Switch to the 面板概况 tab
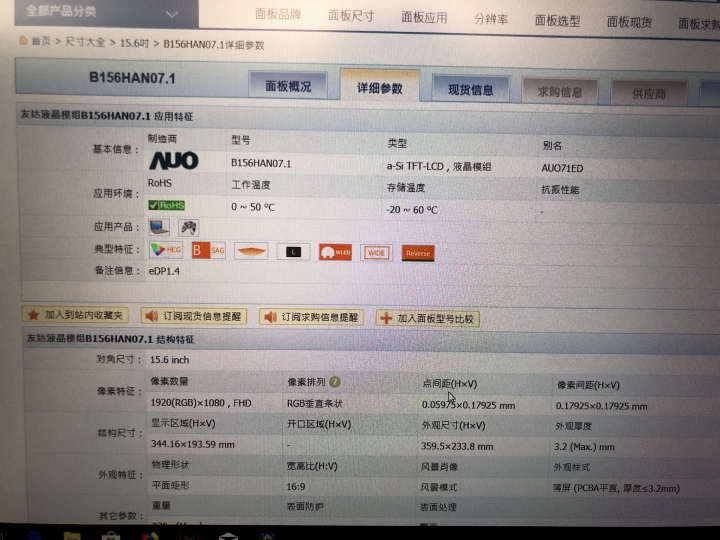Image resolution: width=720 pixels, height=540 pixels. 288,85
